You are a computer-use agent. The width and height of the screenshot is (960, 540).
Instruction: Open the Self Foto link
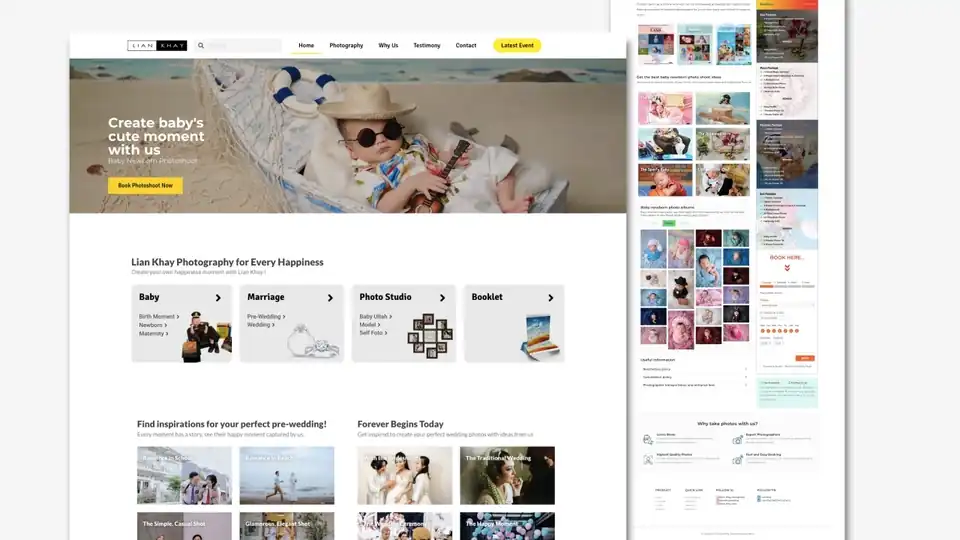tap(373, 332)
